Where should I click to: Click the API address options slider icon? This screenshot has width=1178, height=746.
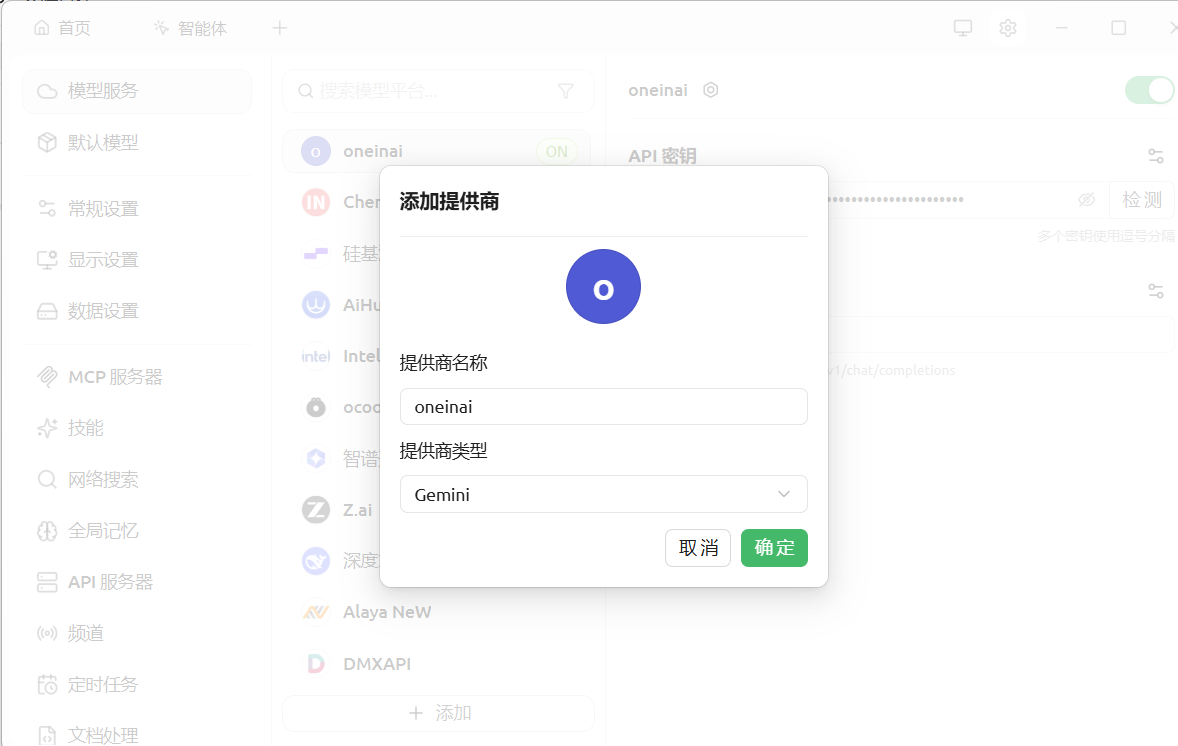pyautogui.click(x=1155, y=291)
